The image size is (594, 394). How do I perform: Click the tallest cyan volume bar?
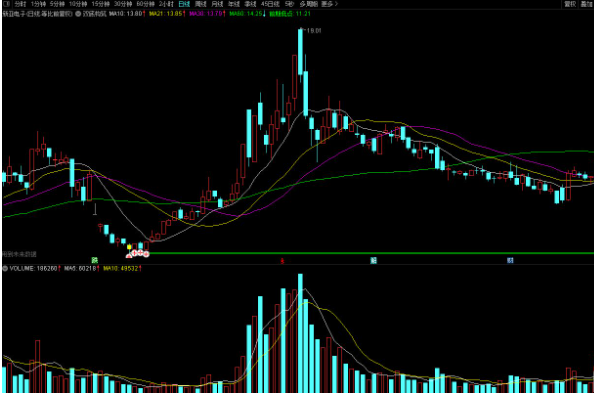click(x=300, y=333)
